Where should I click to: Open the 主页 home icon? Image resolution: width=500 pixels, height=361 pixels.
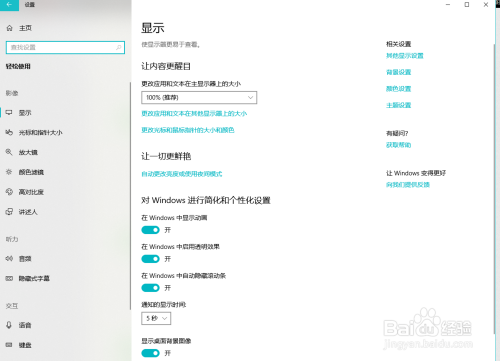click(x=9, y=28)
